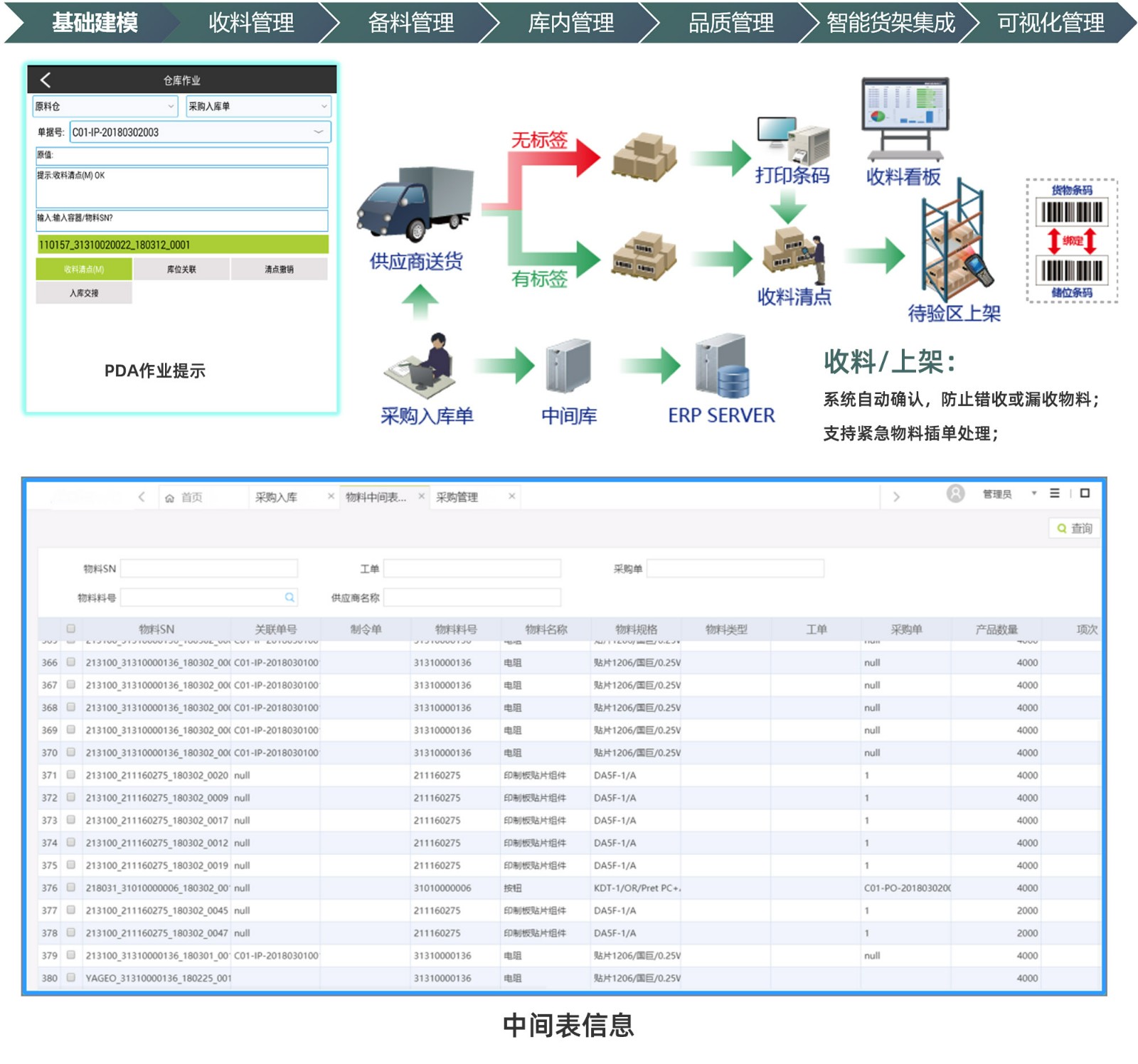Tap the back arrow in 仓库作业 header
This screenshot has width=1138, height=1064.
coord(46,80)
